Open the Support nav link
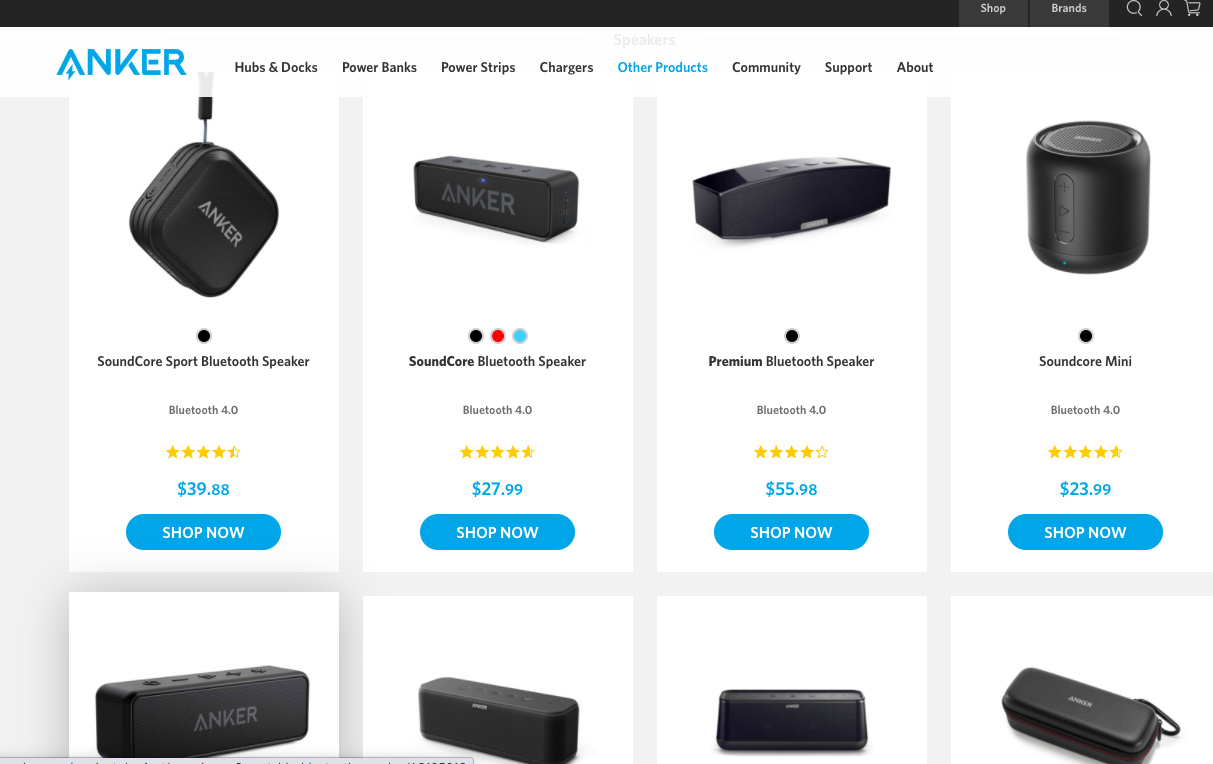The width and height of the screenshot is (1213, 764). [848, 67]
